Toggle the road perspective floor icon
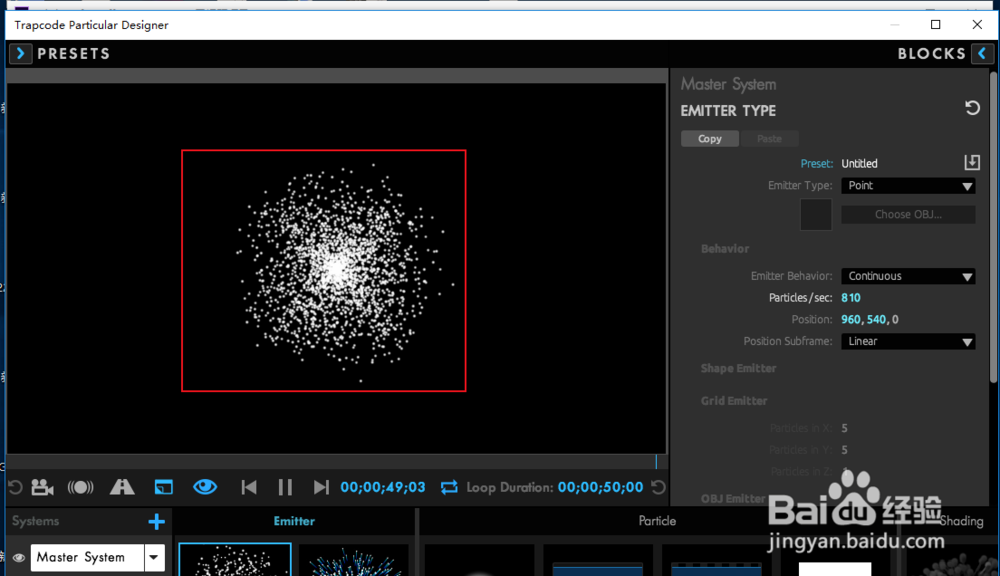This screenshot has width=1000, height=576. tap(122, 487)
